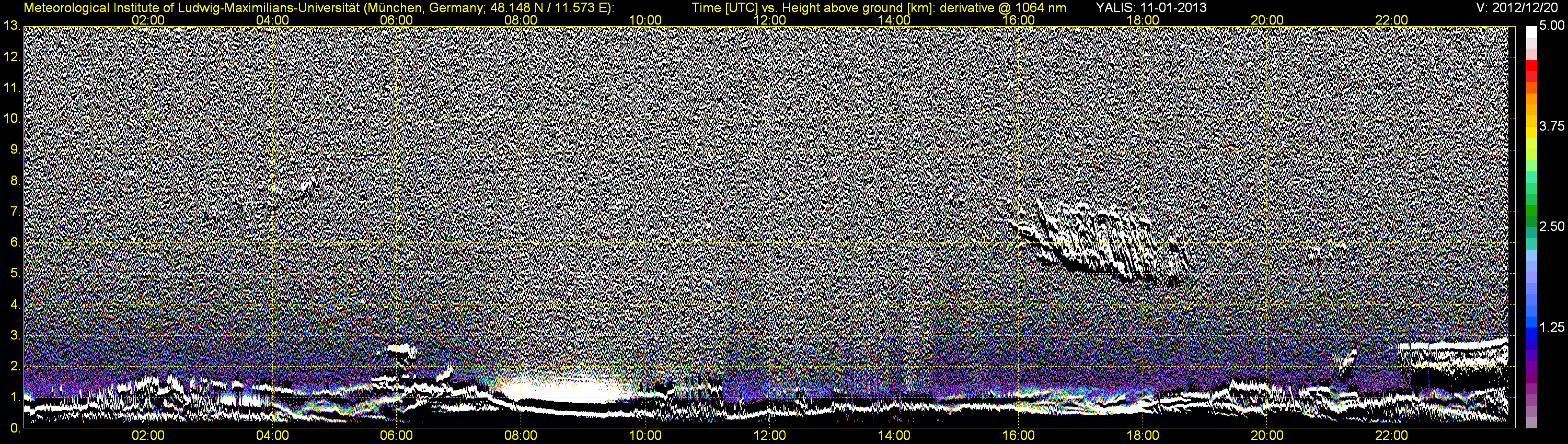
Task: Click the 'Time [UTC] vs. Height above ground' title
Action: click(879, 7)
